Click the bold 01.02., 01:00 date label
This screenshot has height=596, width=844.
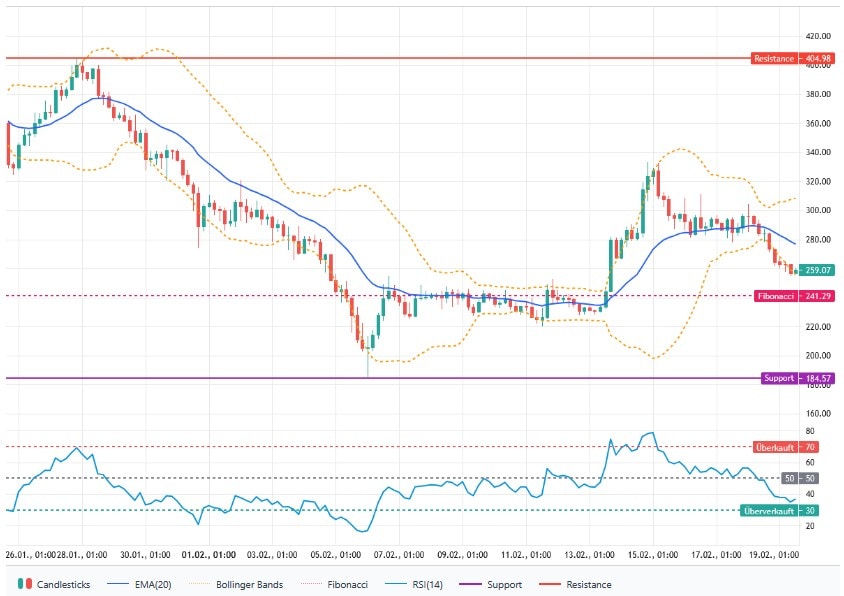pyautogui.click(x=209, y=553)
